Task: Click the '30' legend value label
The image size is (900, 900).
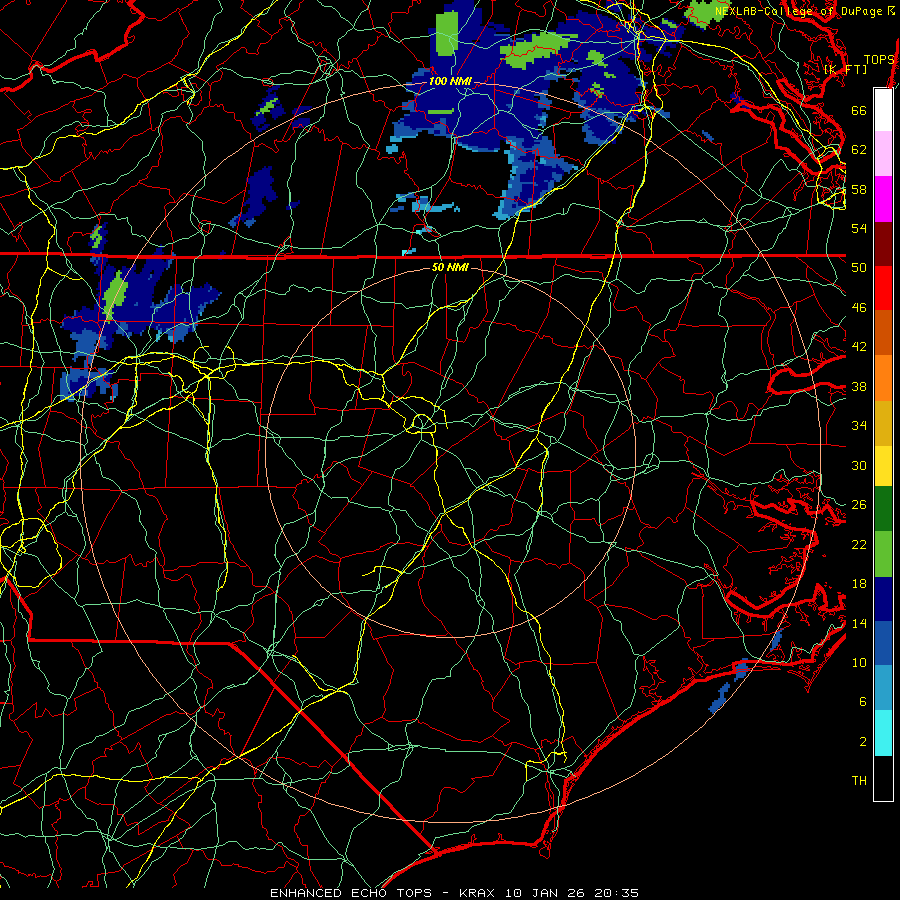Action: [x=859, y=465]
